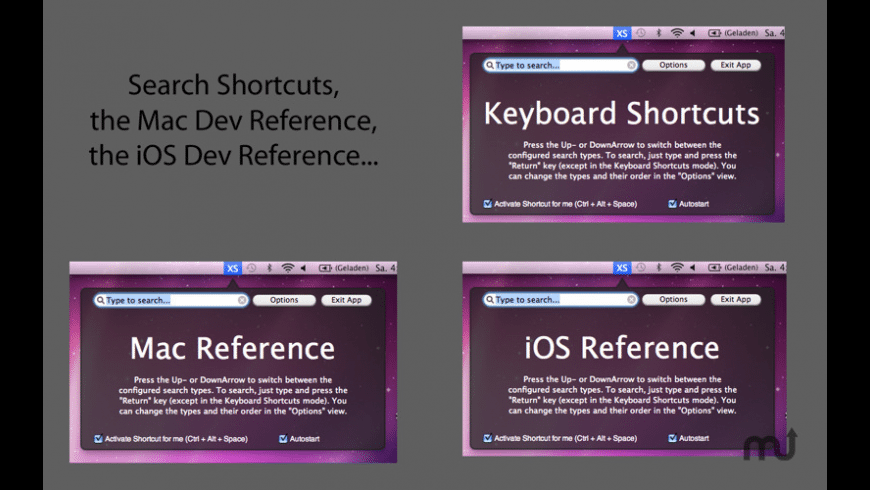Open Wi-Fi icon above Mac Reference panel
The width and height of the screenshot is (870, 490).
click(x=287, y=268)
